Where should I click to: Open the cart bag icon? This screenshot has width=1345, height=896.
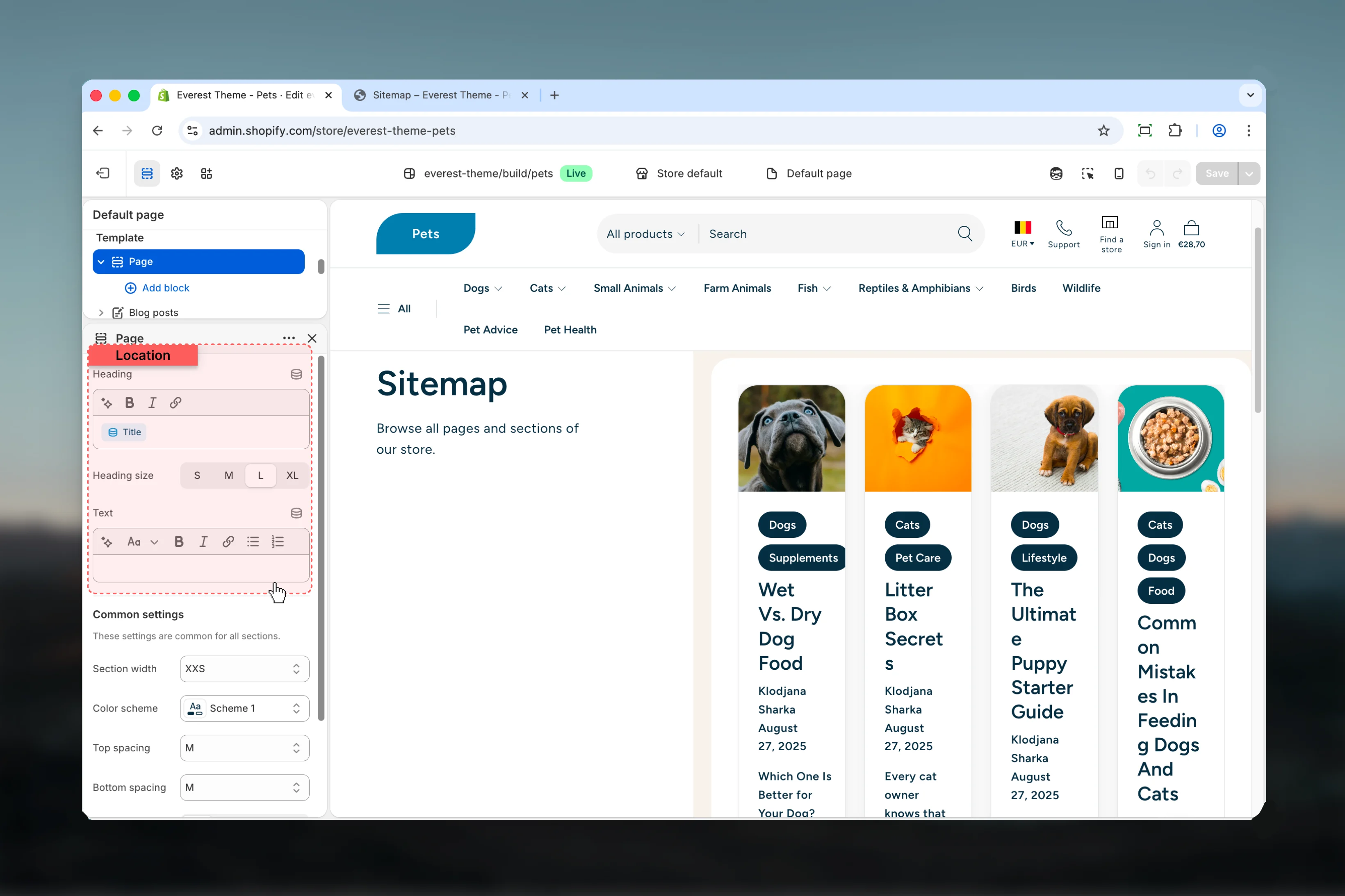[1191, 228]
